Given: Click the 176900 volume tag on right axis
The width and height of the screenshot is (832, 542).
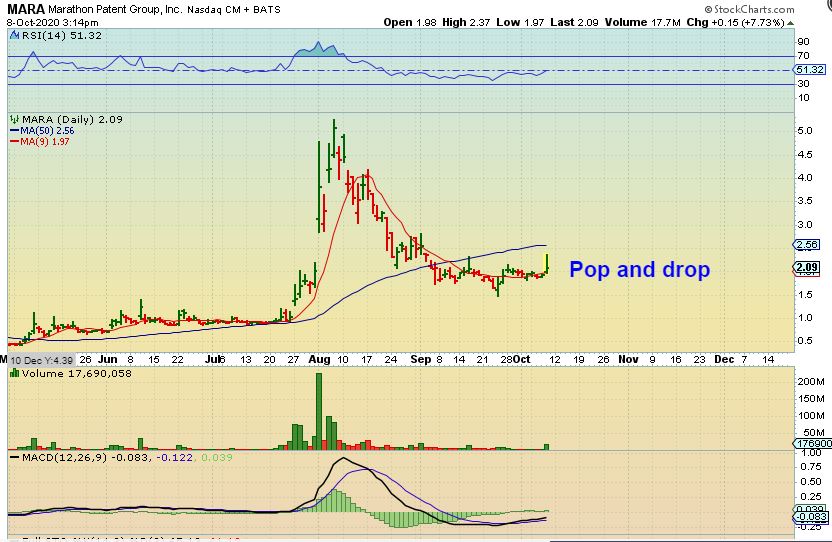Looking at the screenshot, I should point(813,443).
